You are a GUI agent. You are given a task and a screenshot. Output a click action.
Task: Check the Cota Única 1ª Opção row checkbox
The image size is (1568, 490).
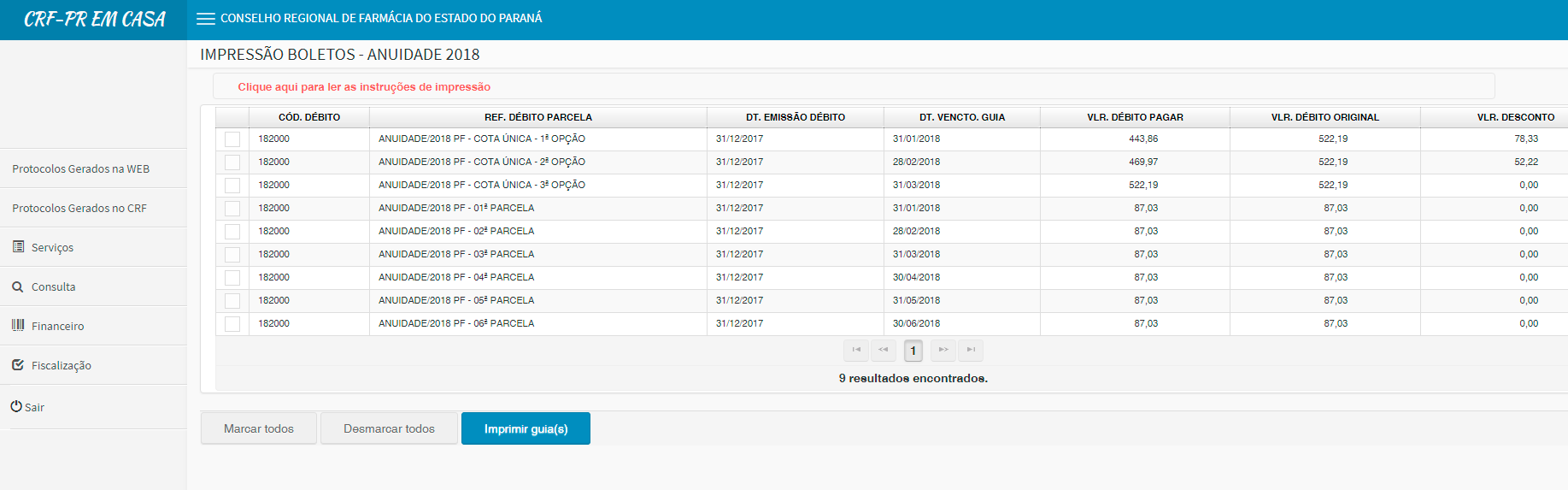click(x=232, y=139)
